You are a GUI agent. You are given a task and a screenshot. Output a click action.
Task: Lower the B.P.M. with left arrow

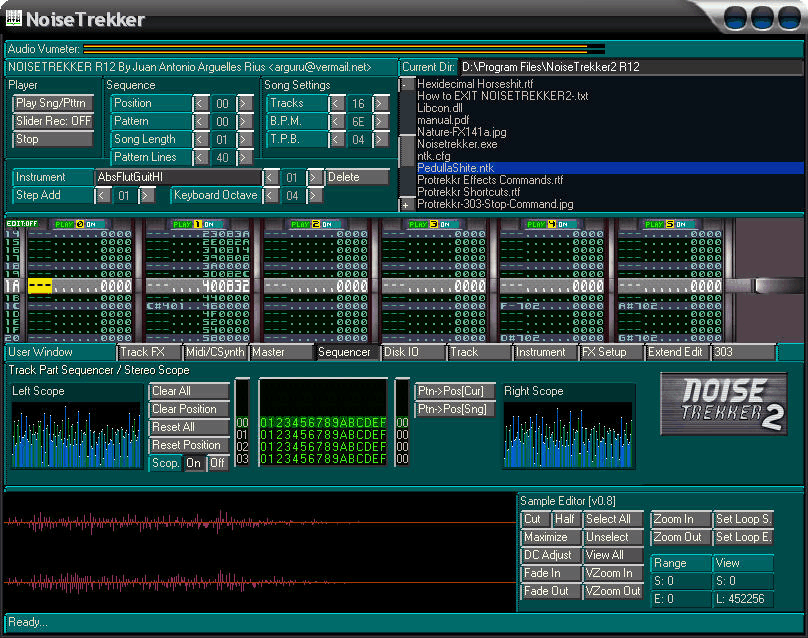point(337,122)
